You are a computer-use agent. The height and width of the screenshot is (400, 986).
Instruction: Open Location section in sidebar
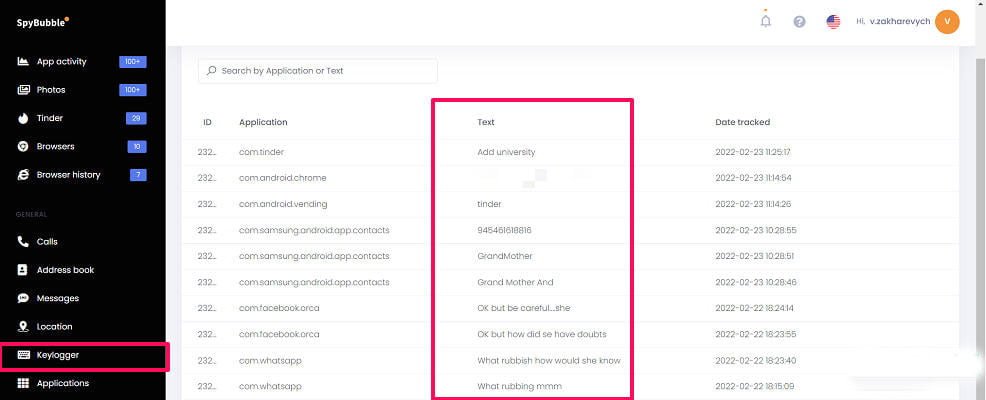pyautogui.click(x=55, y=326)
